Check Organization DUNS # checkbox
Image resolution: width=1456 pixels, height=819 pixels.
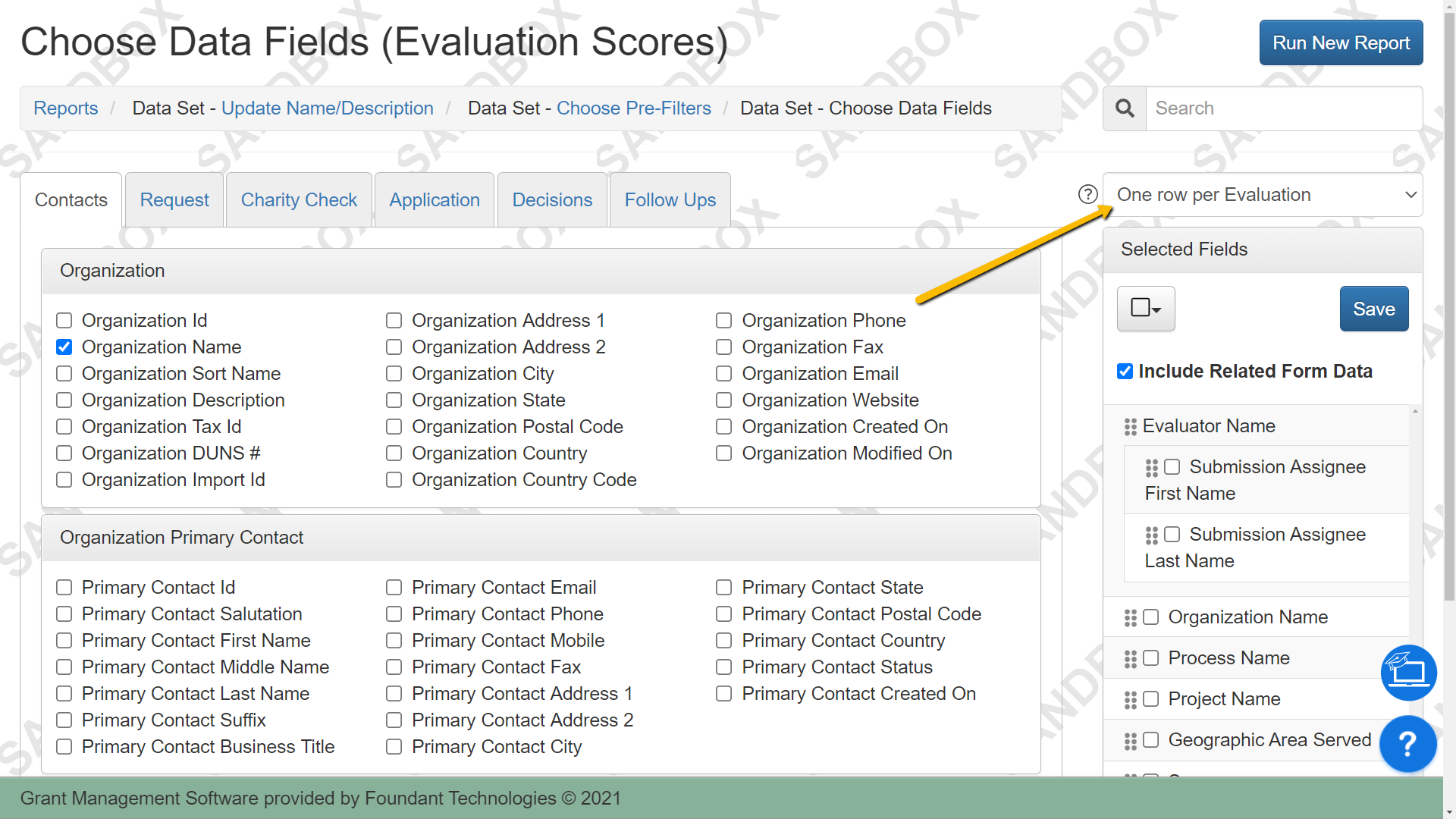(x=64, y=453)
